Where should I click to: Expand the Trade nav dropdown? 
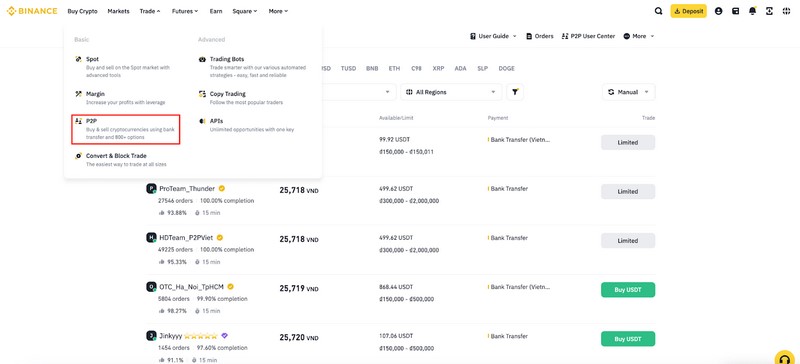tap(150, 11)
